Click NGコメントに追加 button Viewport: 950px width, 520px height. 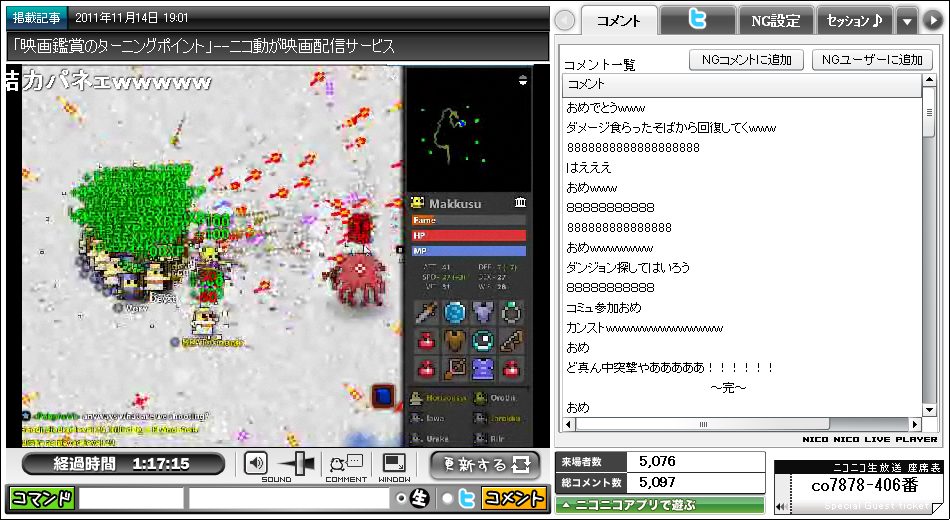pyautogui.click(x=746, y=59)
